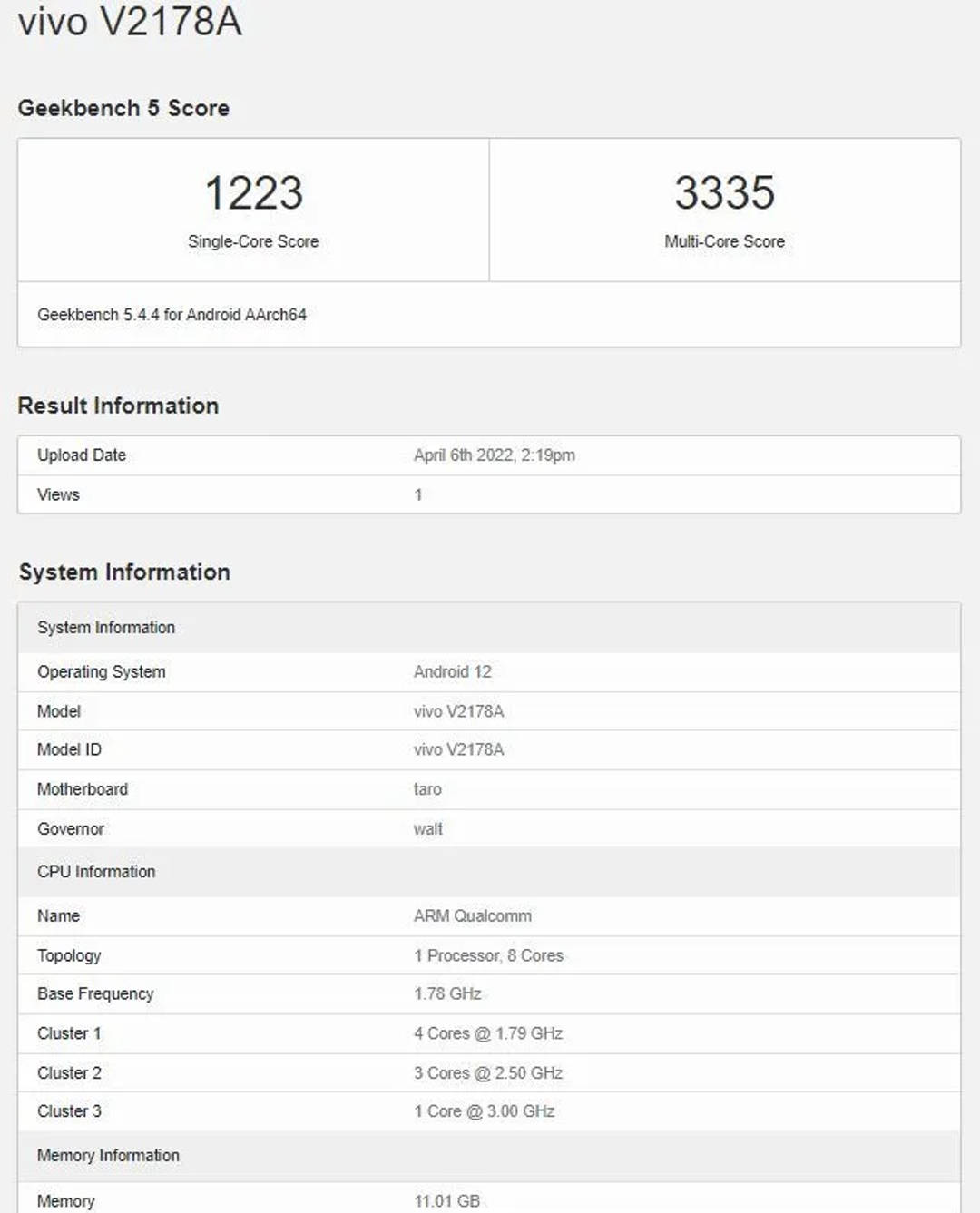Screen dimensions: 980x1213
Task: Select the Governor value walt
Action: coord(426,828)
